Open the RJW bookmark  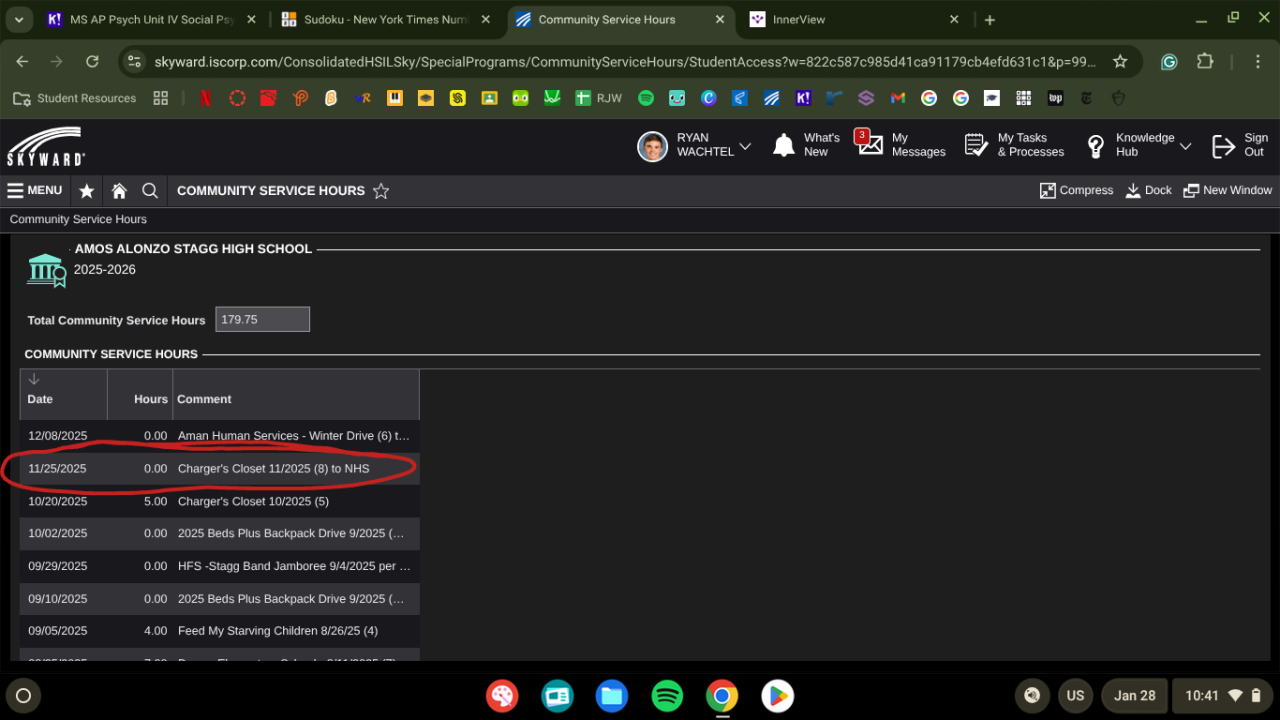pos(598,98)
